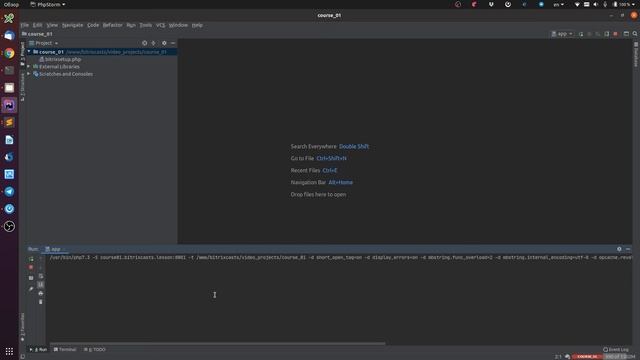
Task: Launch Chrome from the dock
Action: [9, 53]
